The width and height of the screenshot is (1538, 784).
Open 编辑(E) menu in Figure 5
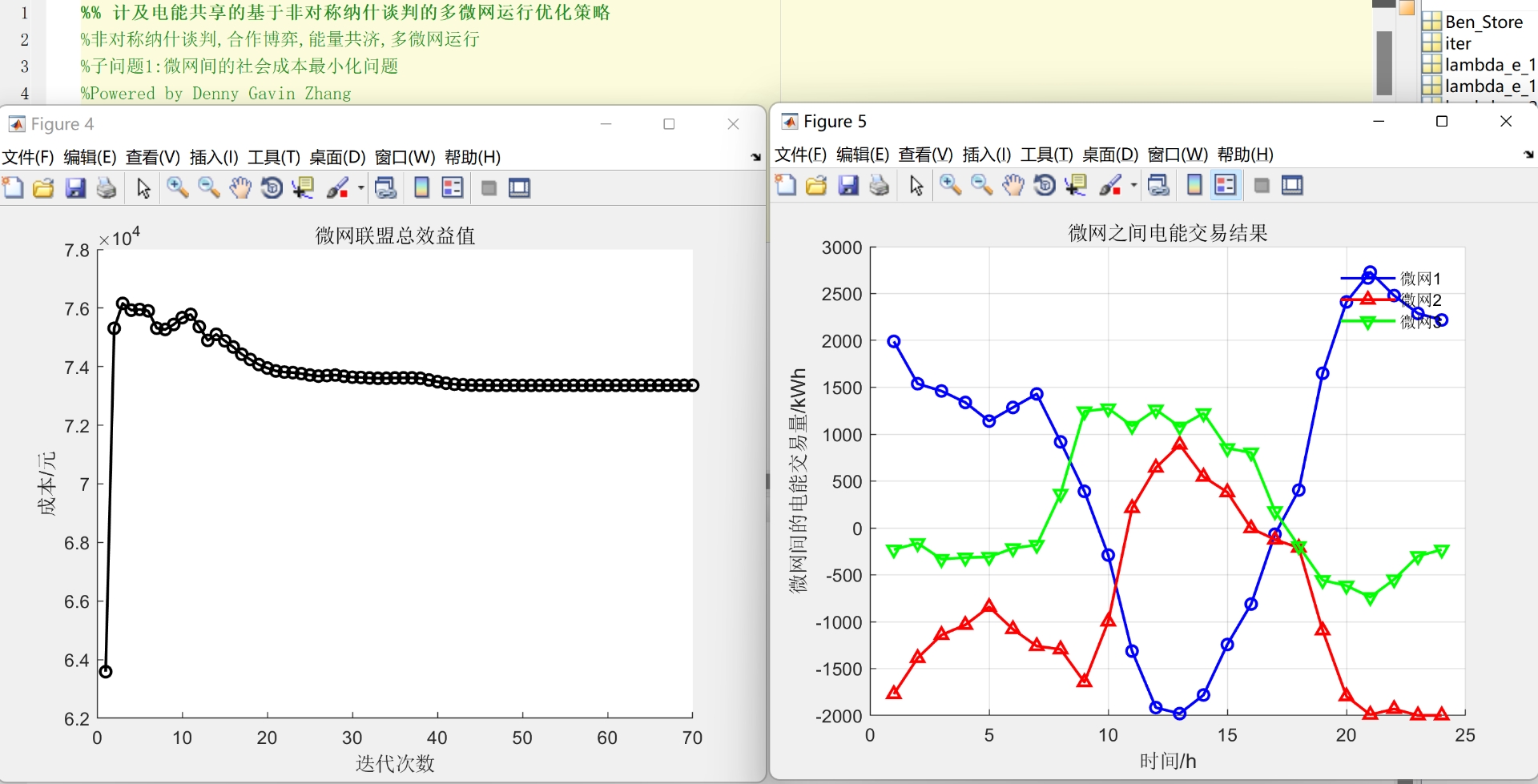coord(863,155)
